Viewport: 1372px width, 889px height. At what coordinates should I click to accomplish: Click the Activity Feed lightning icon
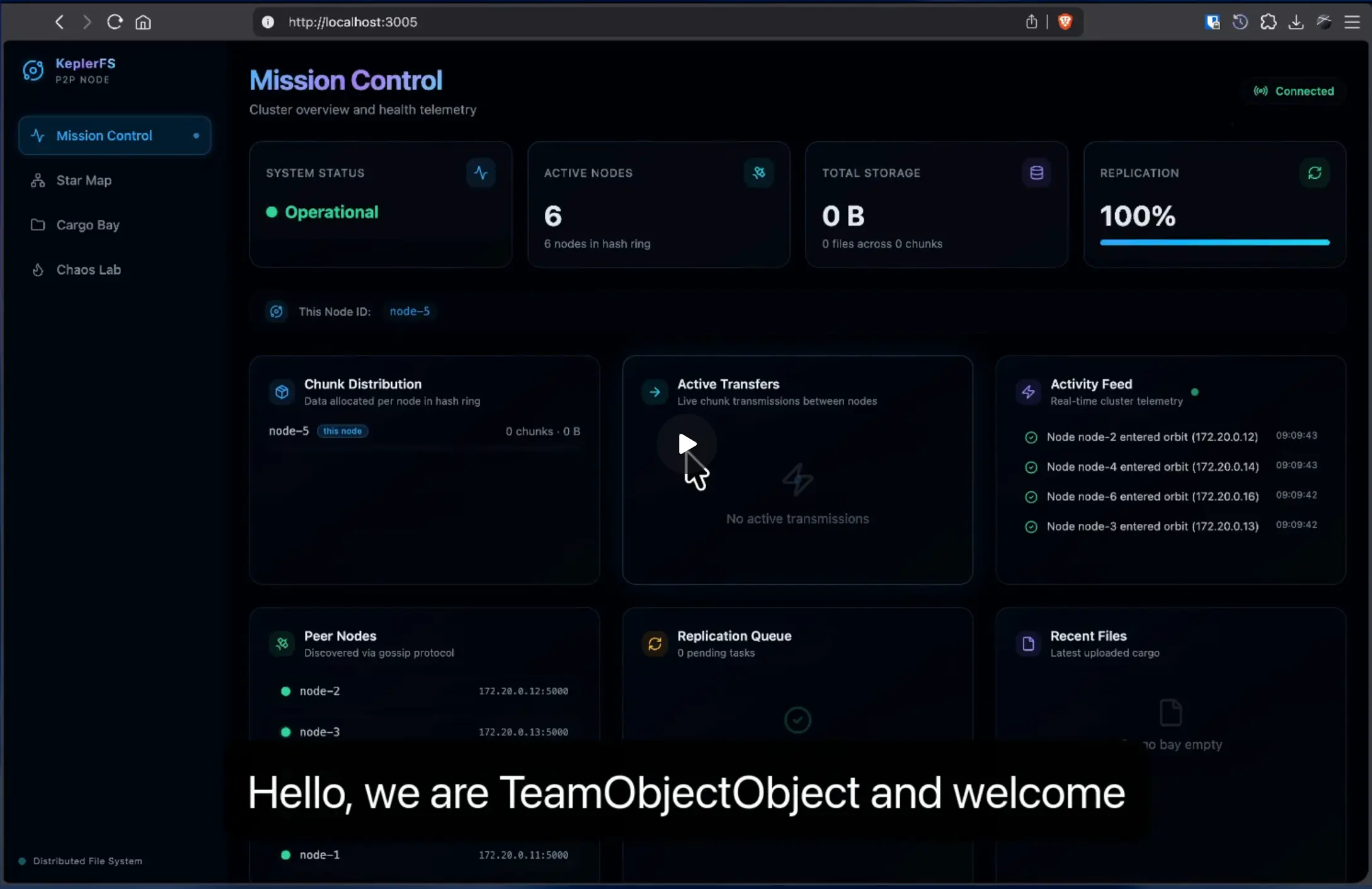[x=1028, y=392]
